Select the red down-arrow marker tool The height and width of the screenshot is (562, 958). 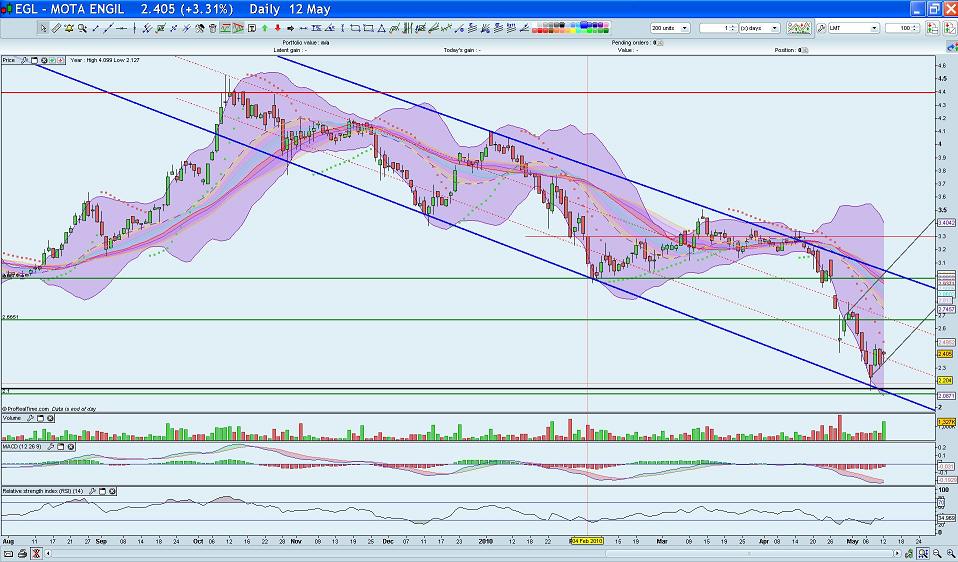pos(277,28)
